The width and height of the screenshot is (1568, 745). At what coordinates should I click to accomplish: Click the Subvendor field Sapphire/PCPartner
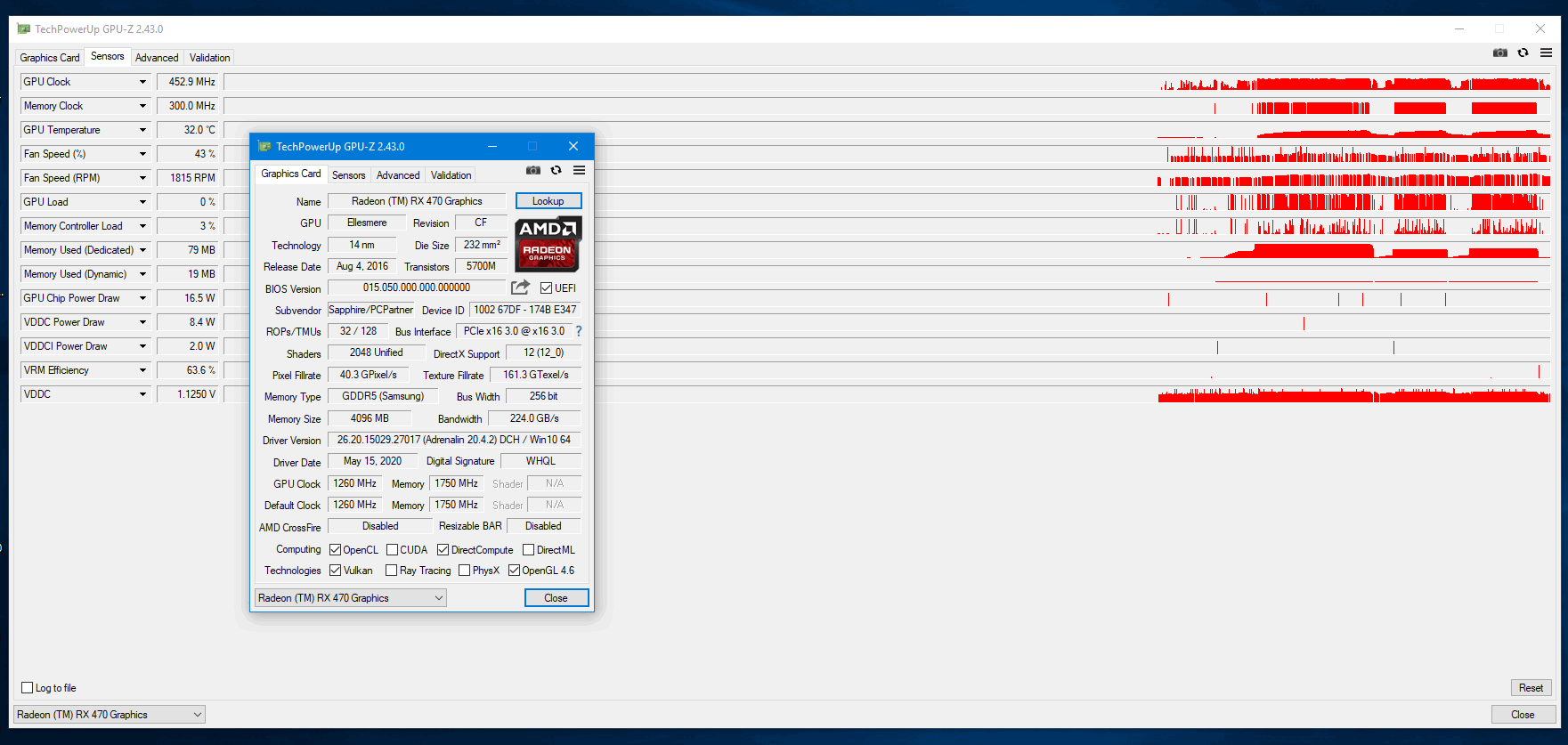tap(371, 310)
